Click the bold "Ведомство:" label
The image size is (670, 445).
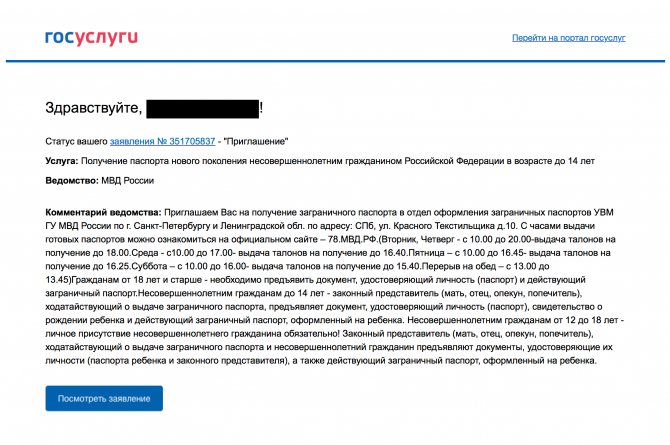click(72, 180)
